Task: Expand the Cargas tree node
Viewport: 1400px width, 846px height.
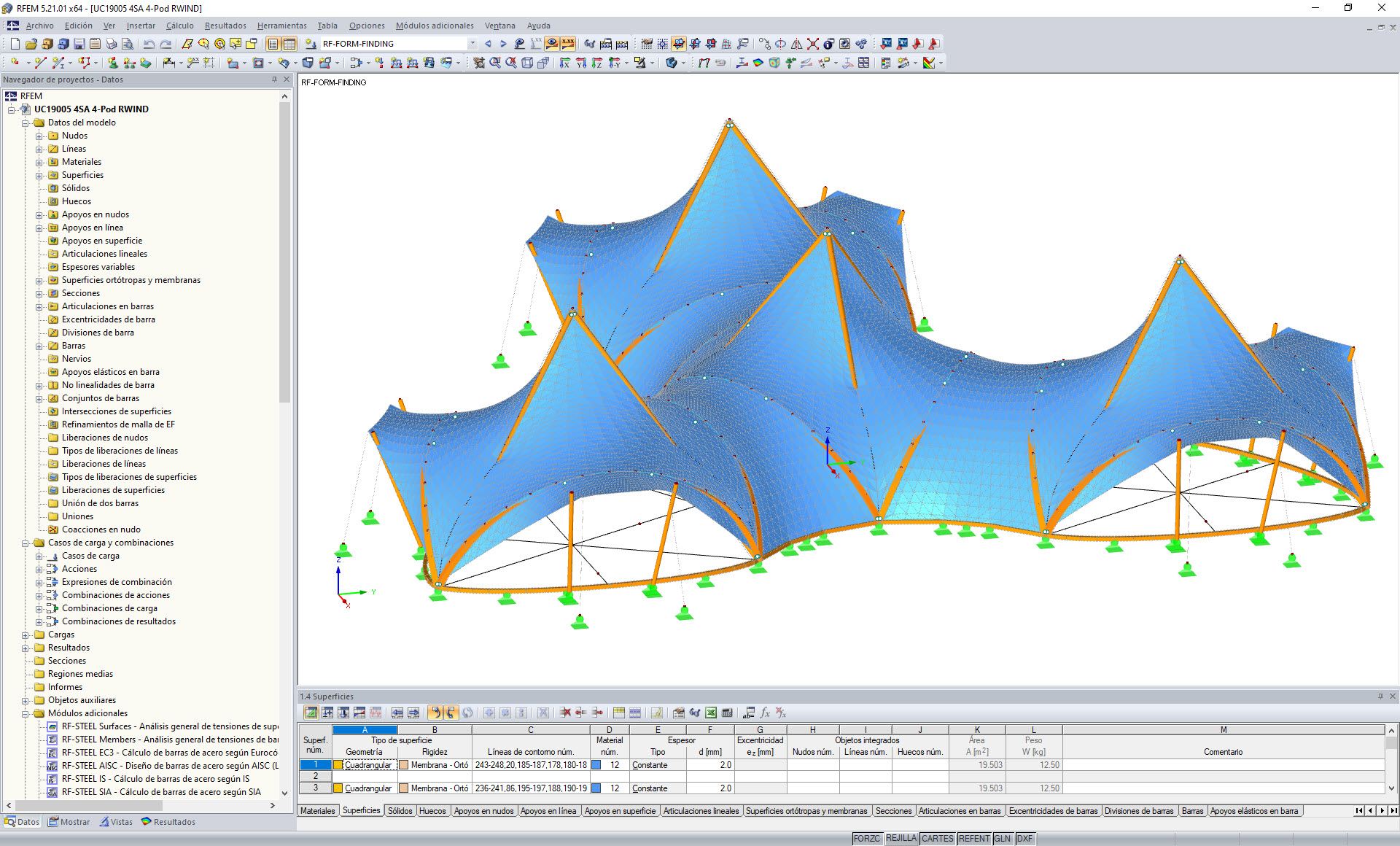Action: tap(26, 634)
